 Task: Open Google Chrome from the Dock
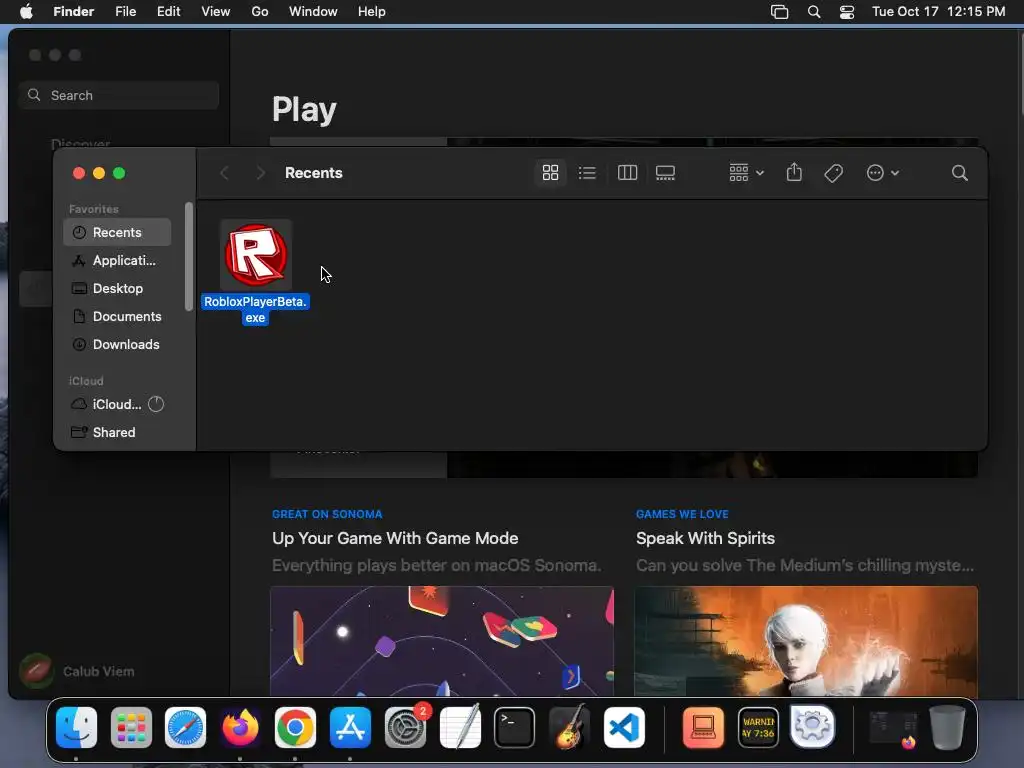click(x=295, y=727)
